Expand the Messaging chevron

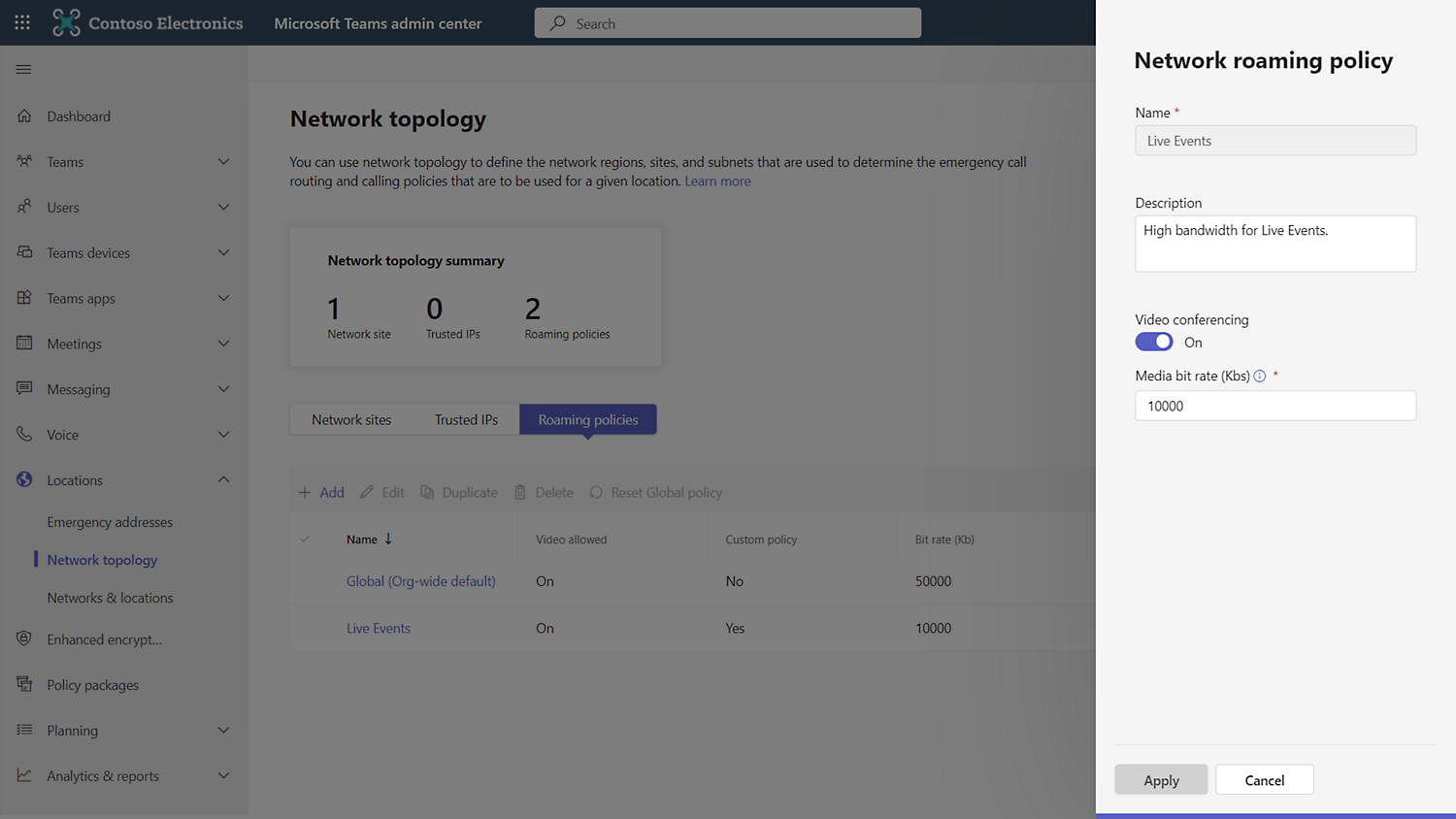coord(223,389)
